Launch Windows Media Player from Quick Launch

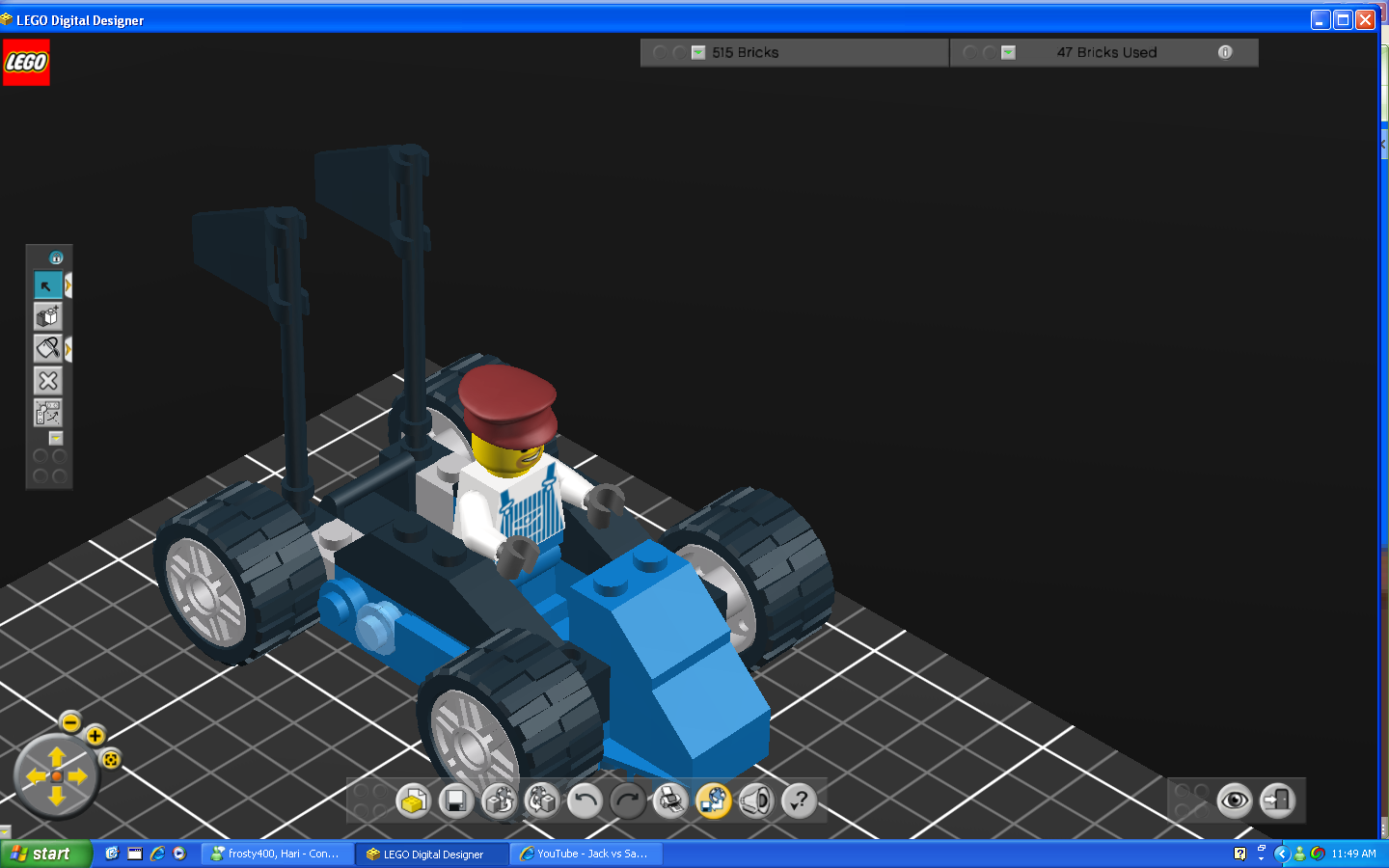click(179, 854)
